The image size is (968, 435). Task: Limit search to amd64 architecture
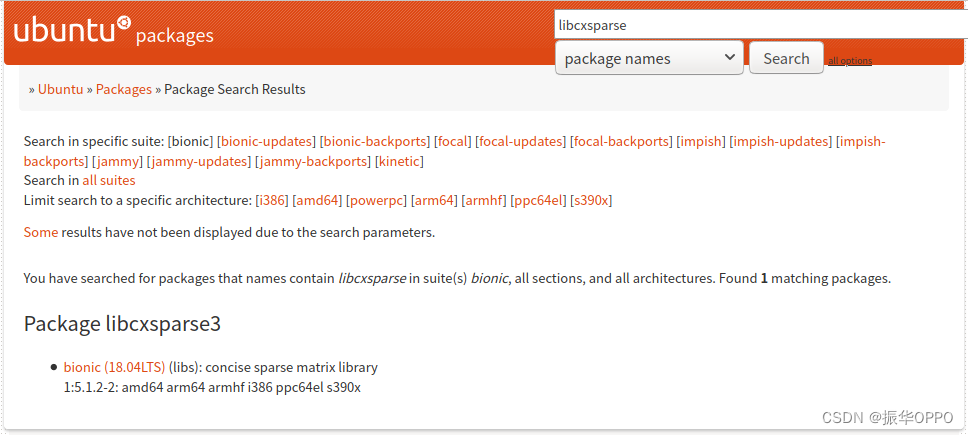[x=317, y=201]
